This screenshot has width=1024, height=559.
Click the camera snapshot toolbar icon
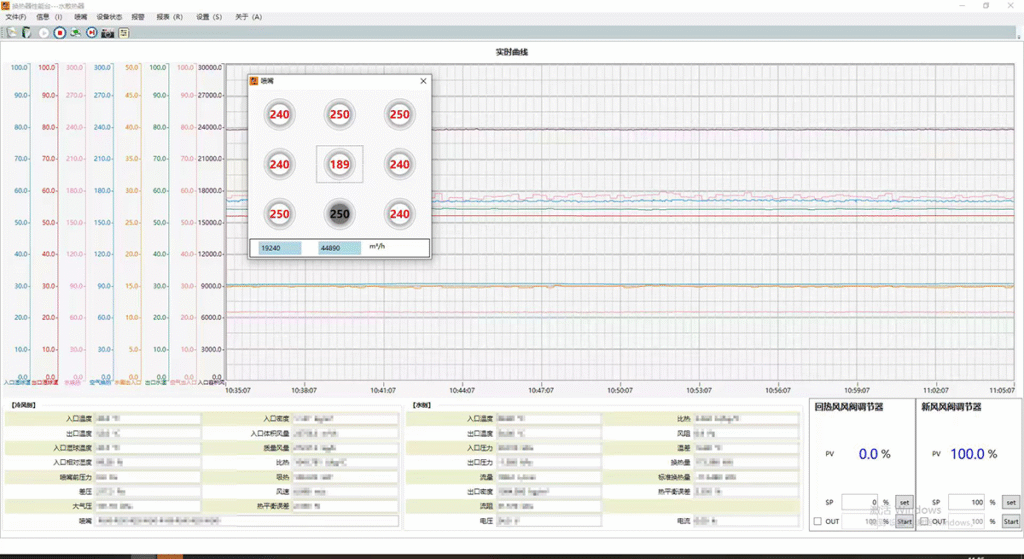point(107,33)
